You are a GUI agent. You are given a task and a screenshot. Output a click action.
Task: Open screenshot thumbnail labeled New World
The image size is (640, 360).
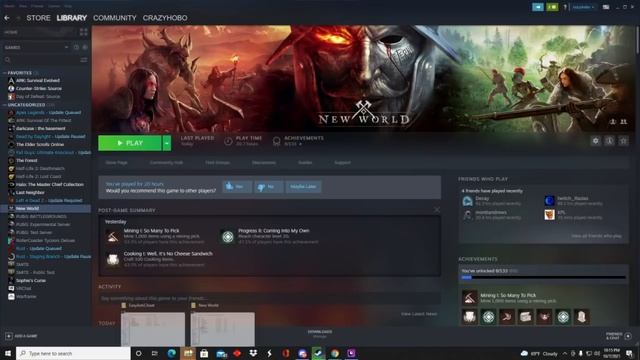coord(223,329)
